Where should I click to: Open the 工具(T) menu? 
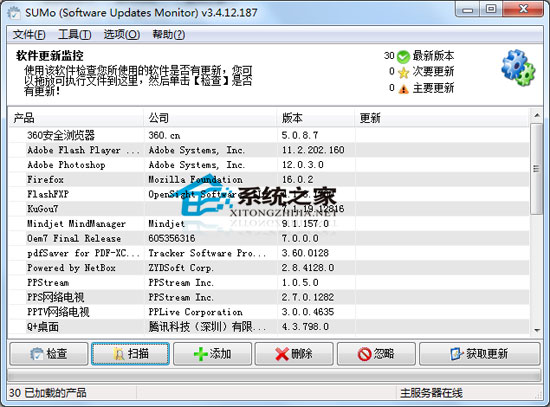click(75, 34)
